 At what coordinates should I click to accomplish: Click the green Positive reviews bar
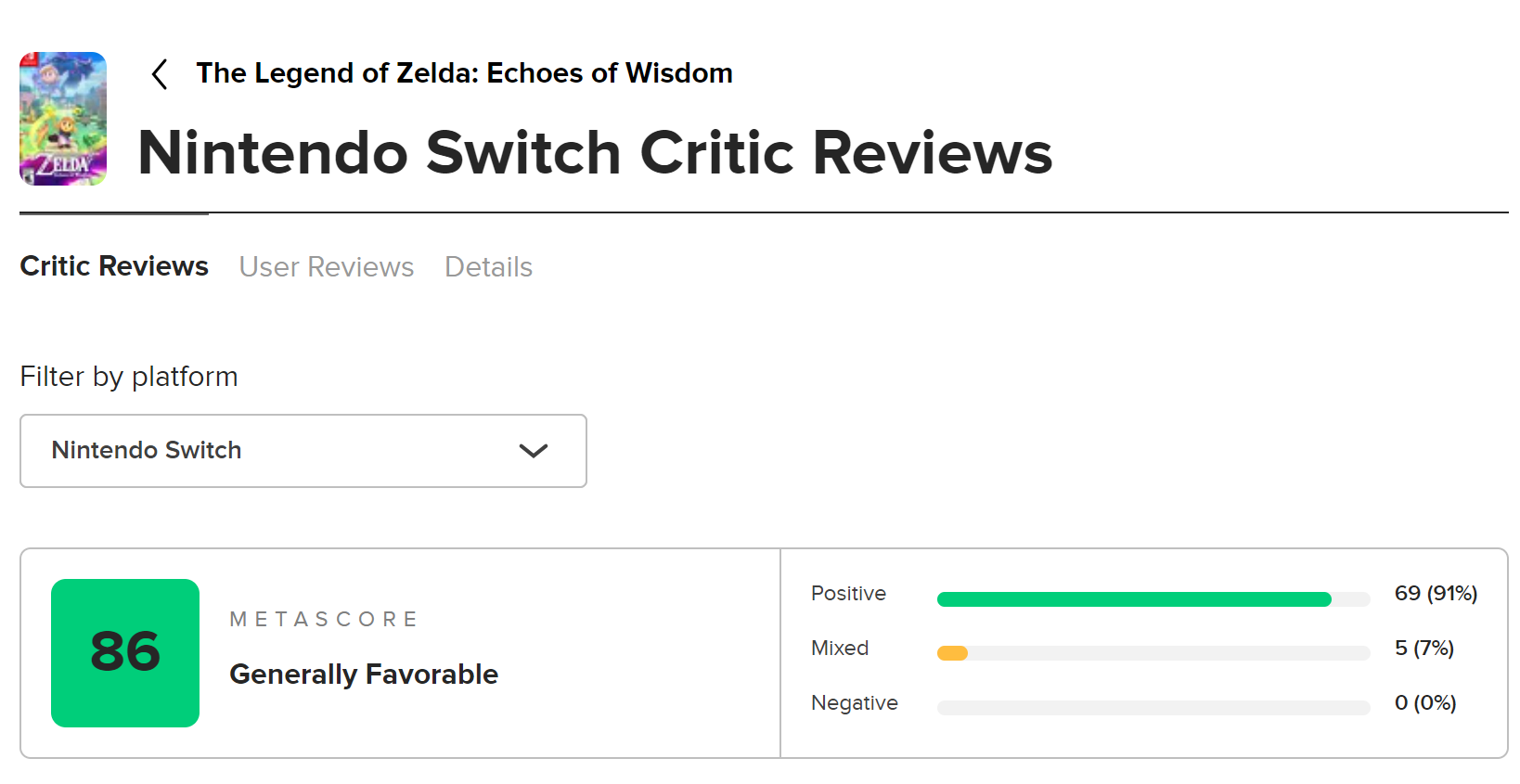[x=1133, y=599]
